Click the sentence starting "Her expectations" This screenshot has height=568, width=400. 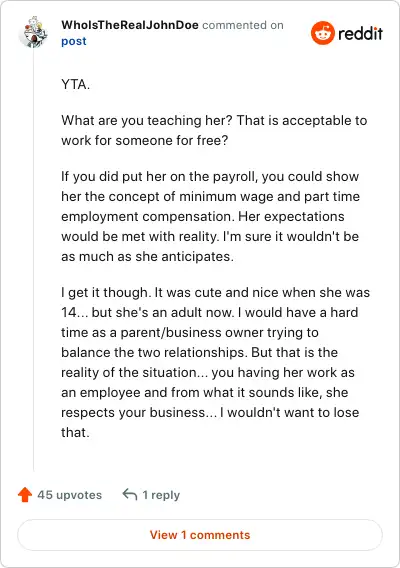[x=210, y=236]
